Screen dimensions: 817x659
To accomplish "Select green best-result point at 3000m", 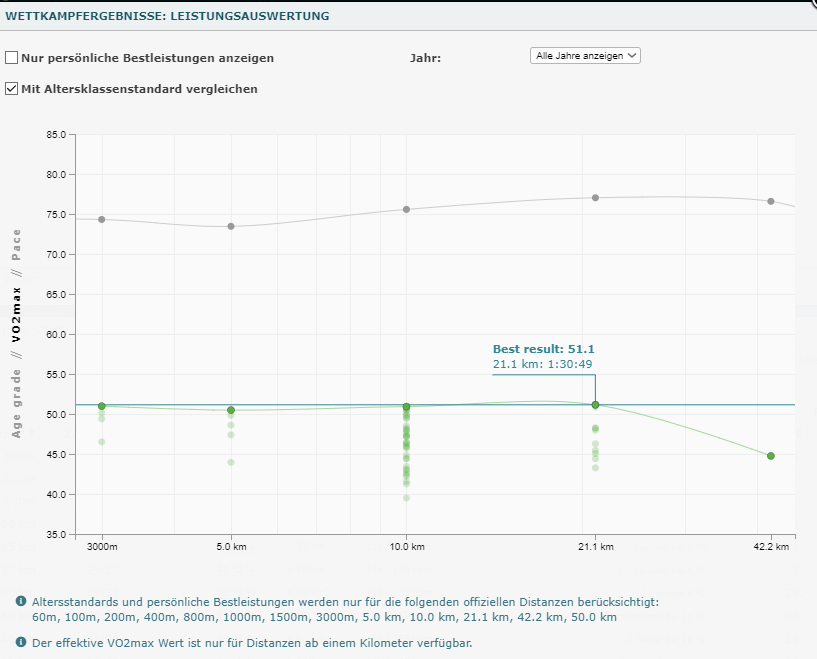I will [102, 406].
